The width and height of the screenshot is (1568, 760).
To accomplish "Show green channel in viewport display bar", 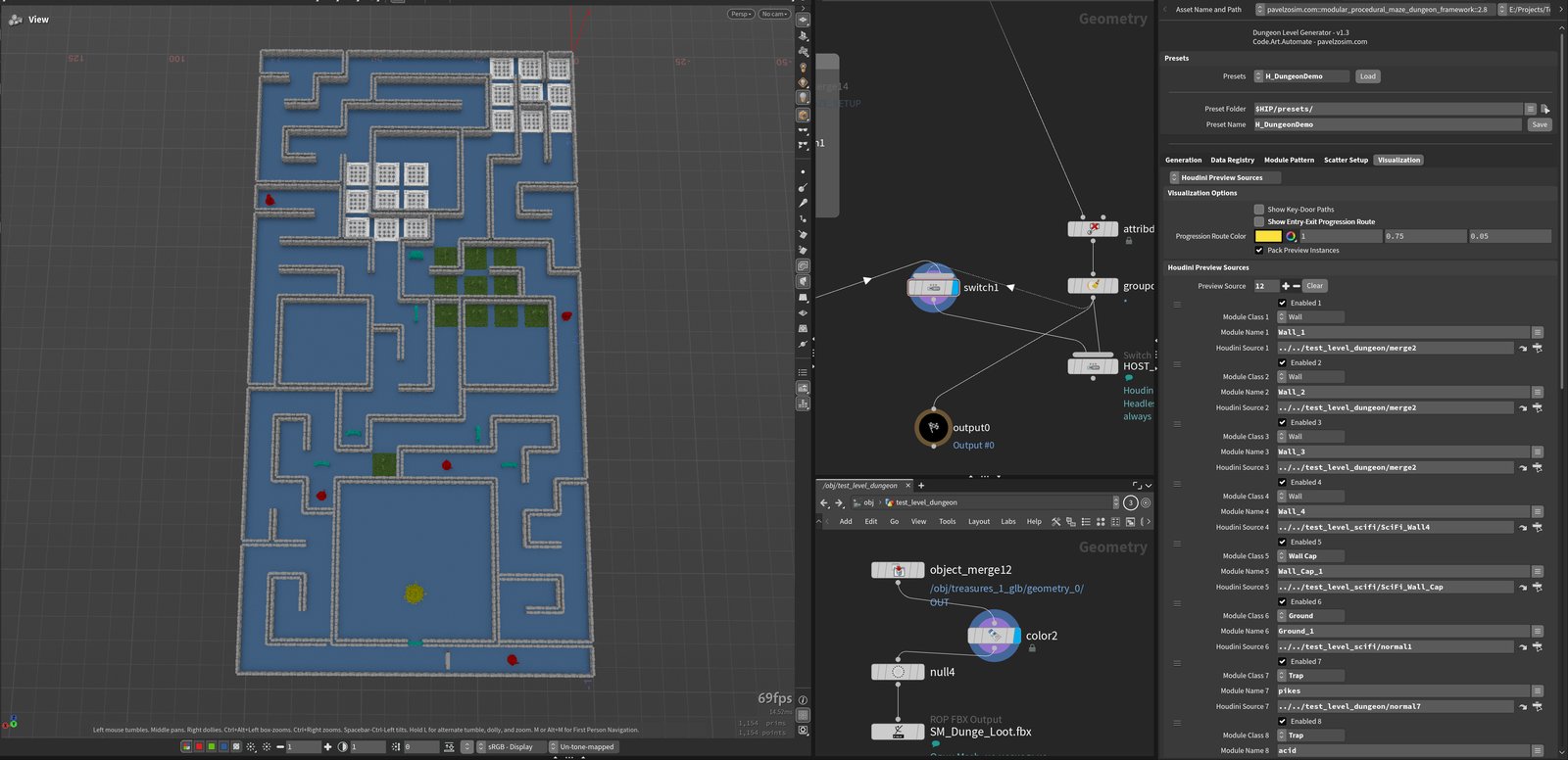I will click(211, 746).
